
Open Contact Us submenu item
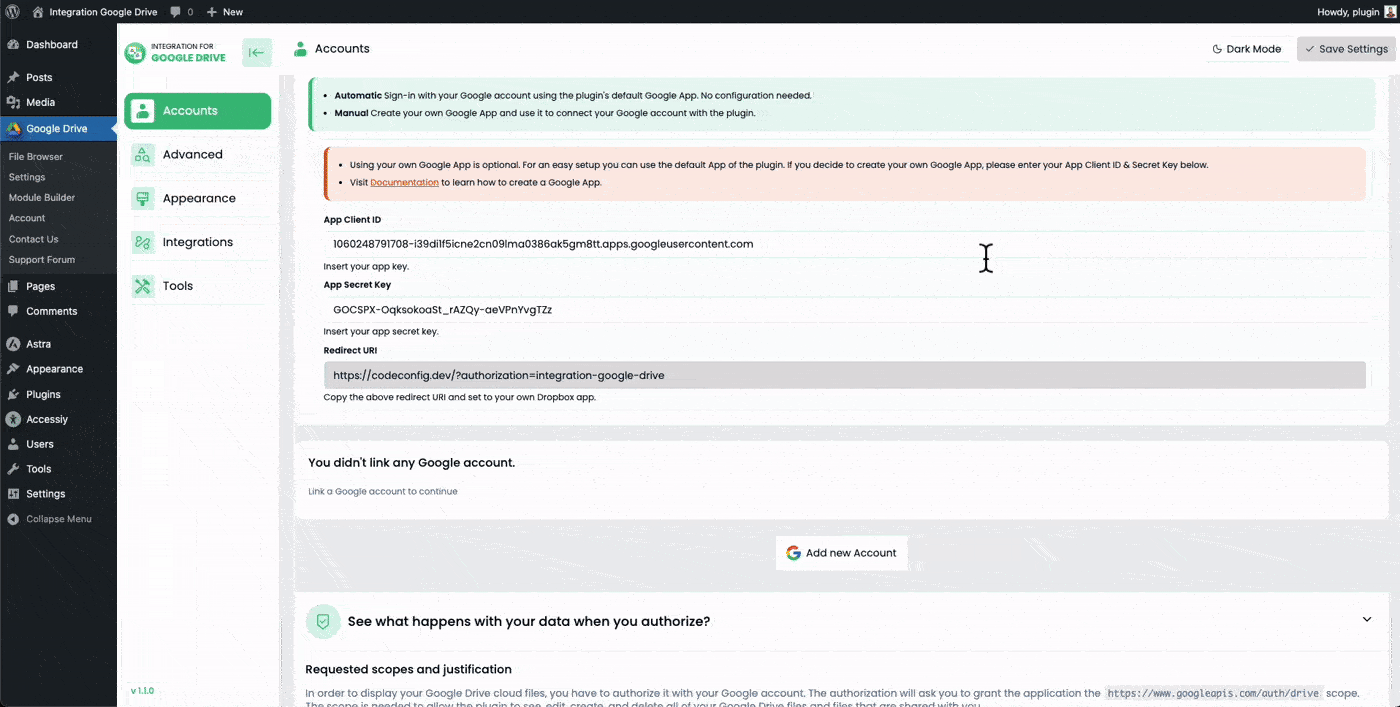34,239
